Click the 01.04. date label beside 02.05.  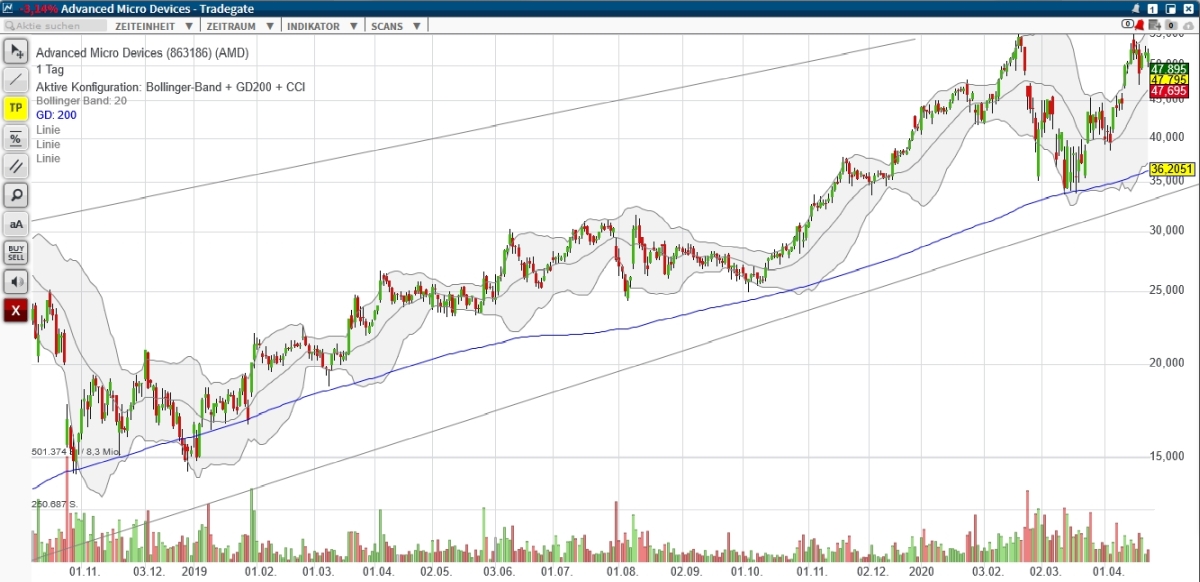(378, 572)
